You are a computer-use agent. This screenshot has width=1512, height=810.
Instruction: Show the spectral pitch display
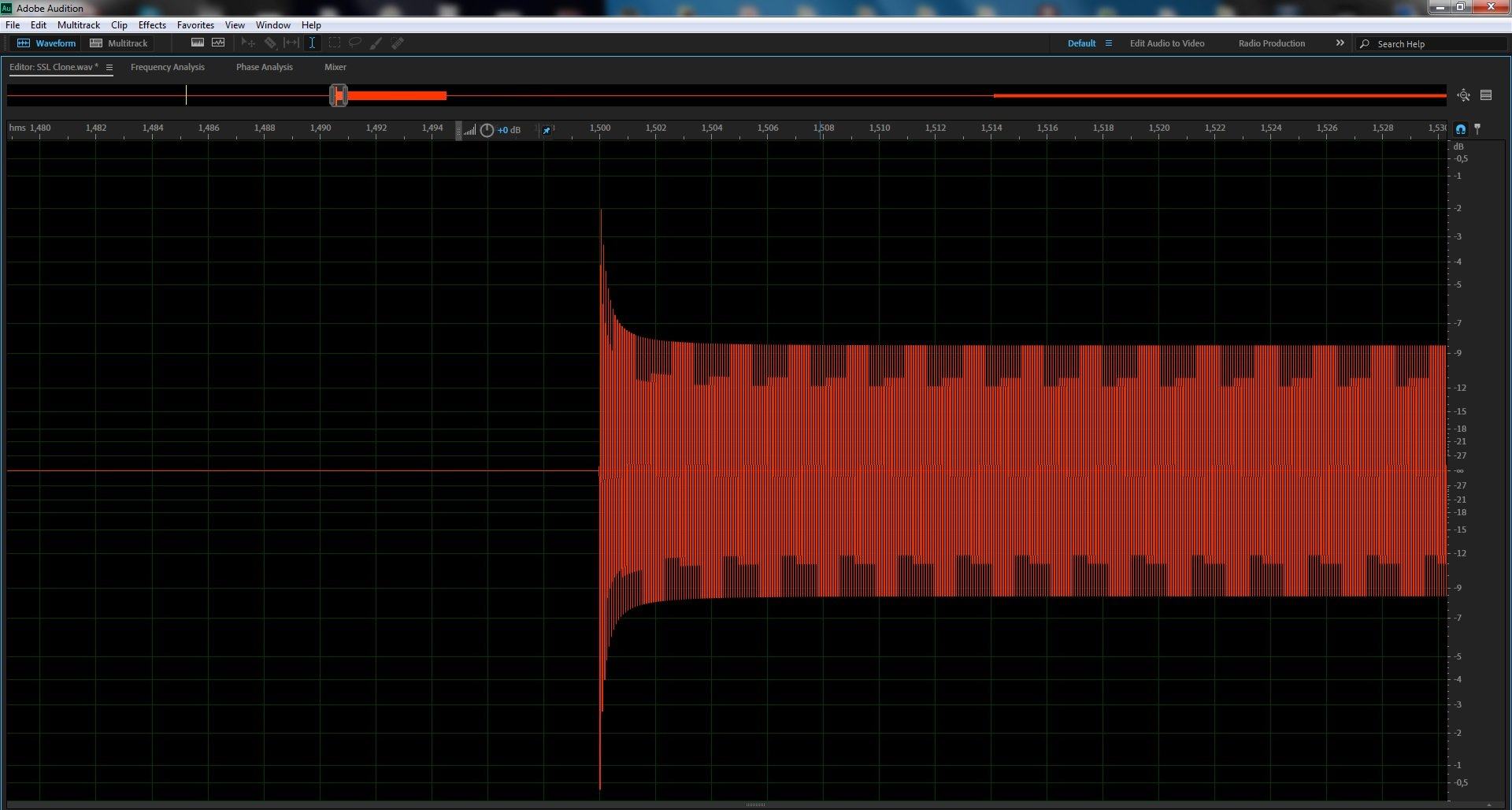tap(218, 43)
